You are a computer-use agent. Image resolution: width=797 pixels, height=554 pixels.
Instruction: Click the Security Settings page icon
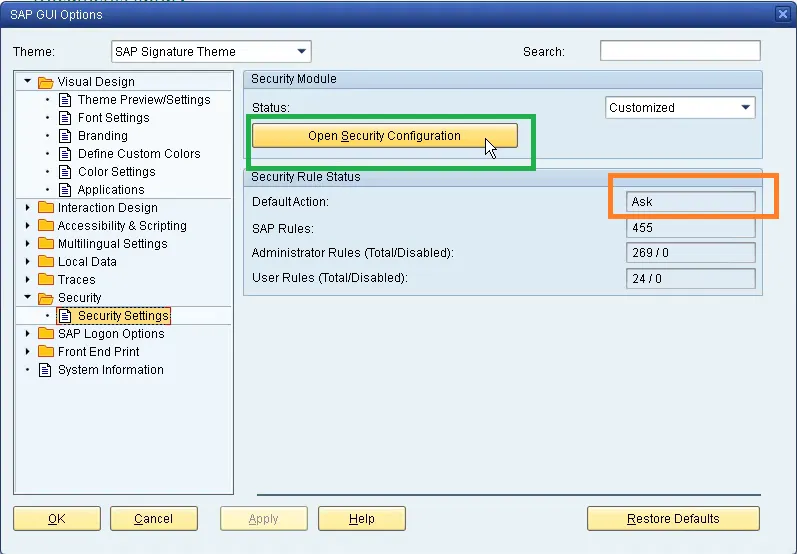(65, 316)
